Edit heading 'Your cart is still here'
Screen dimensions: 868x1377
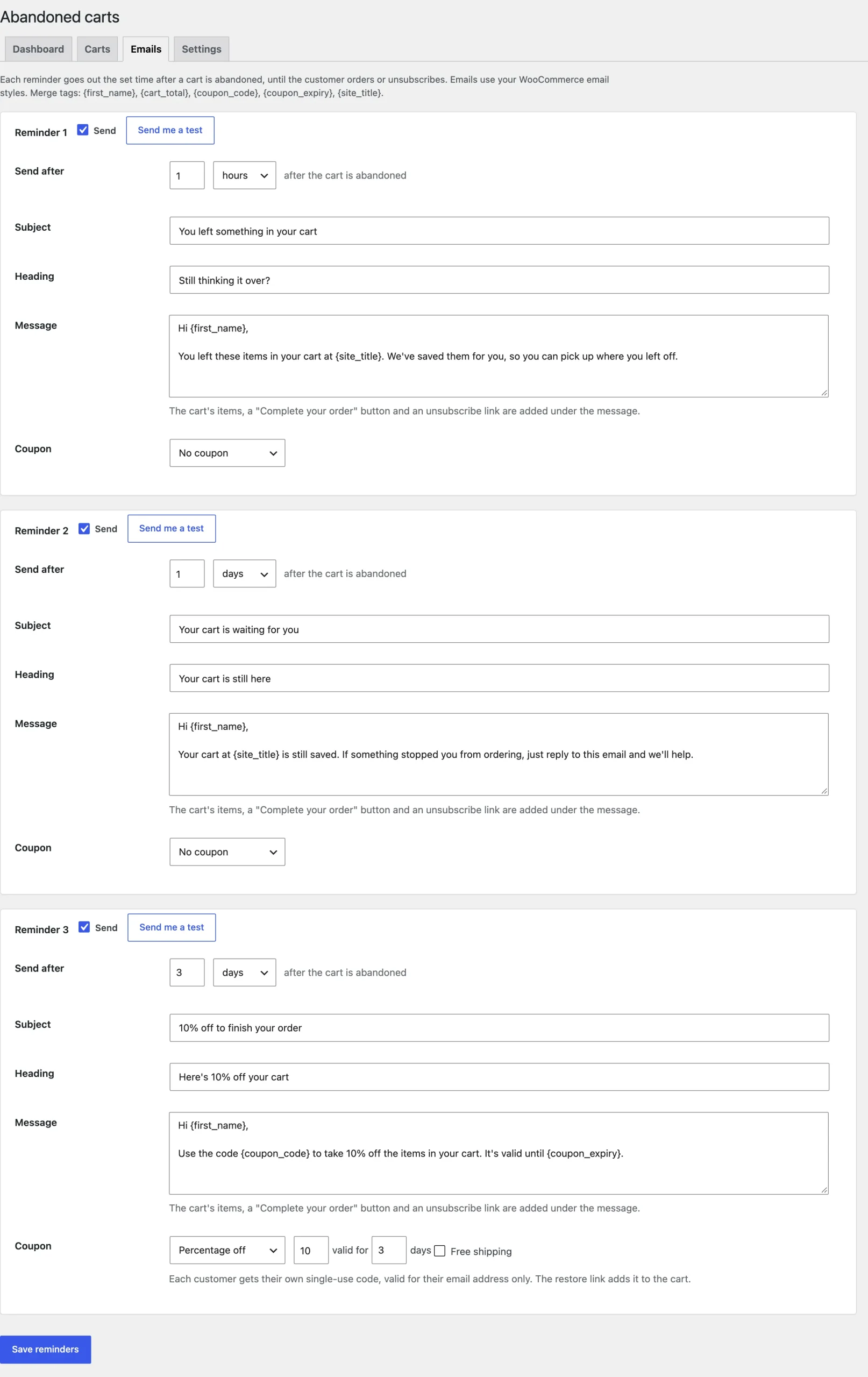(x=499, y=678)
